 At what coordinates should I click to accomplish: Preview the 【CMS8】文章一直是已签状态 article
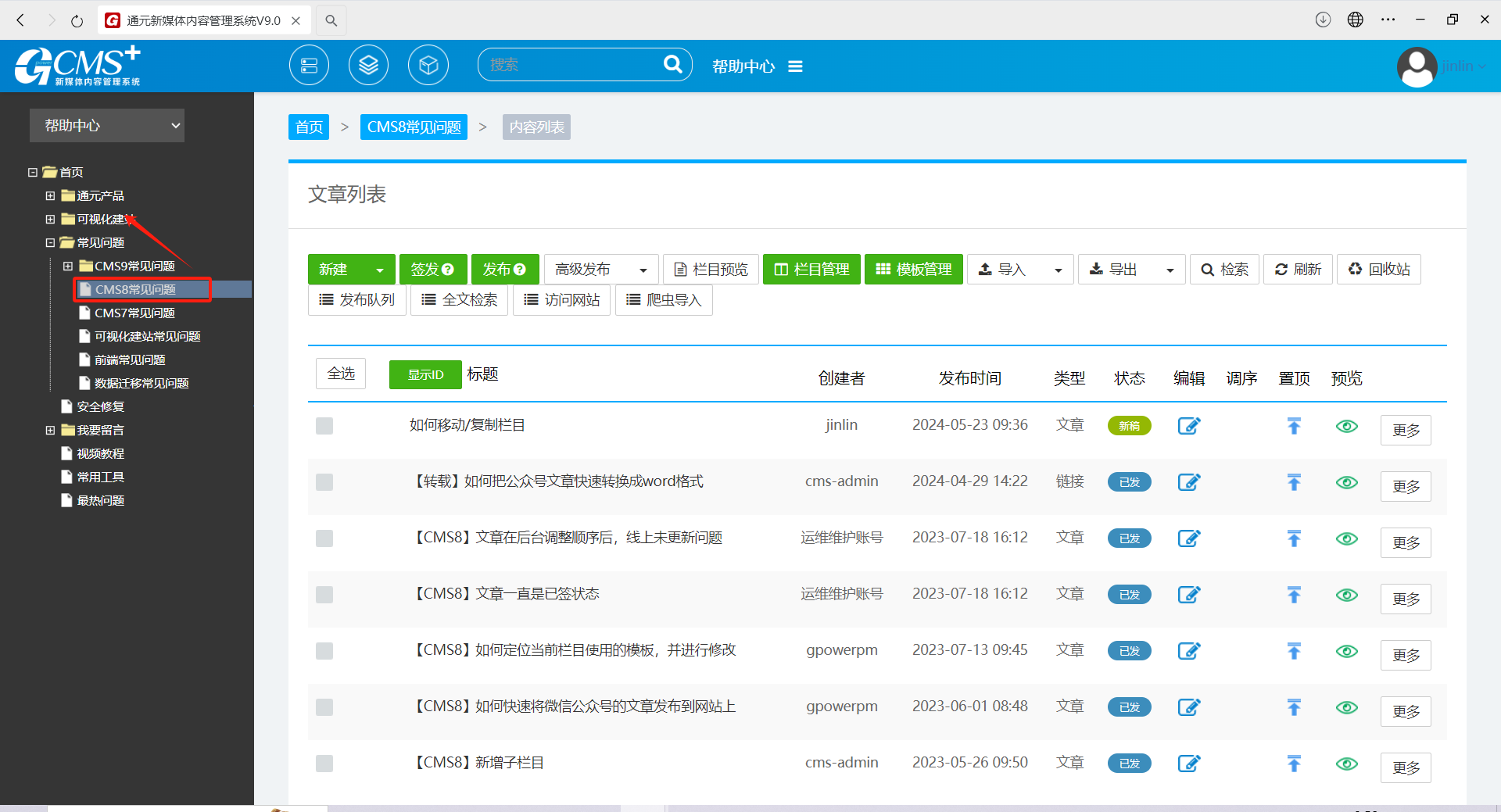(x=1346, y=595)
